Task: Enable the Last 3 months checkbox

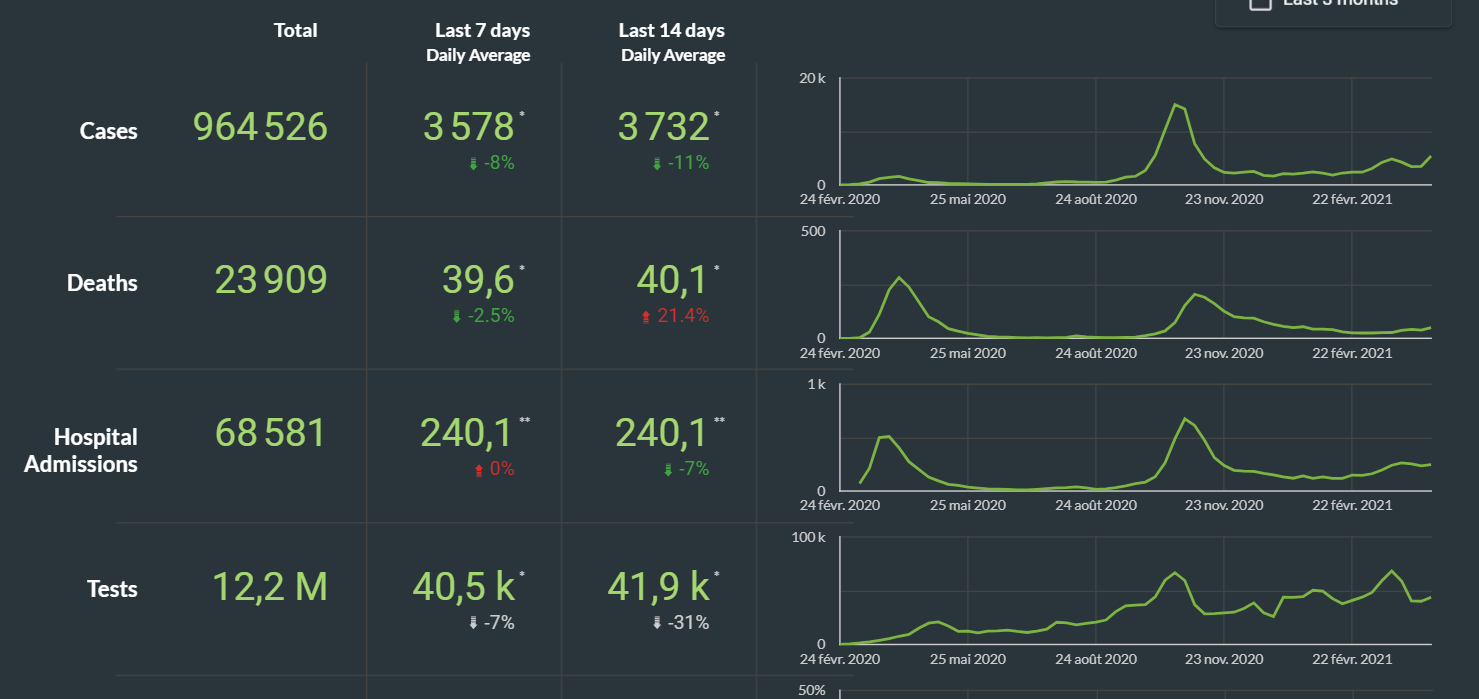Action: pos(1261,3)
